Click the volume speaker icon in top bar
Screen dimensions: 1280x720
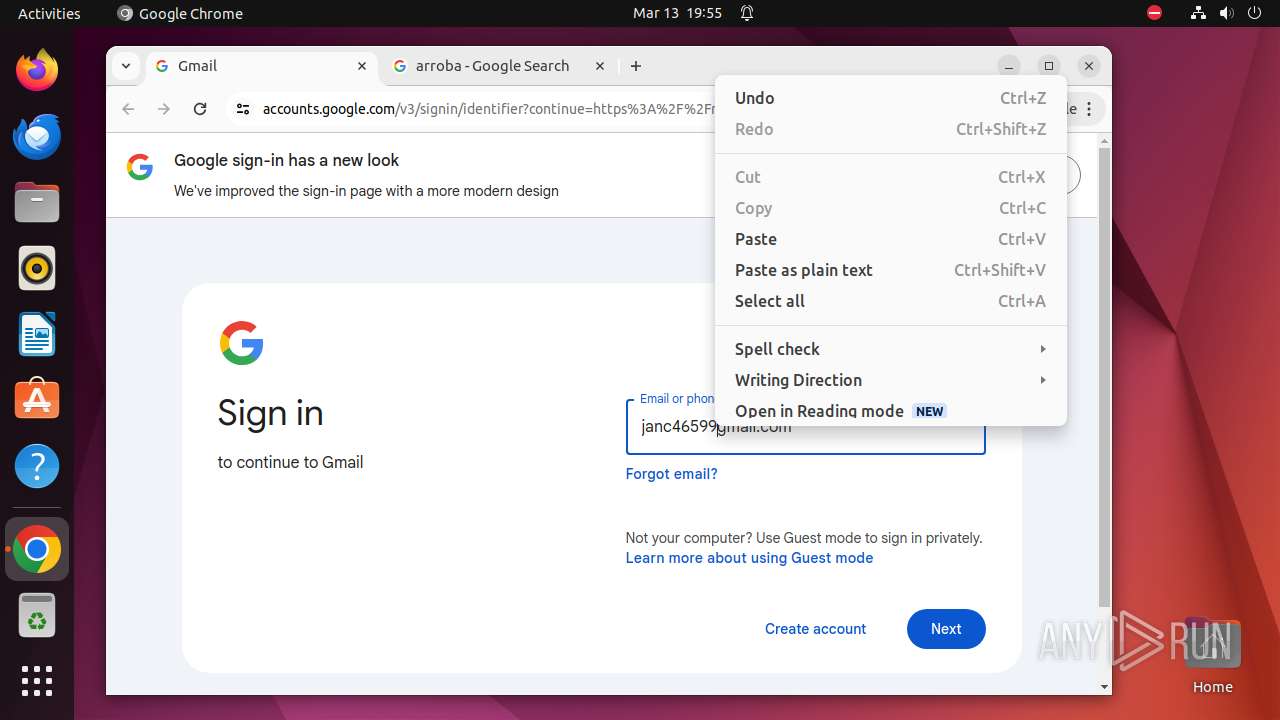tap(1226, 13)
